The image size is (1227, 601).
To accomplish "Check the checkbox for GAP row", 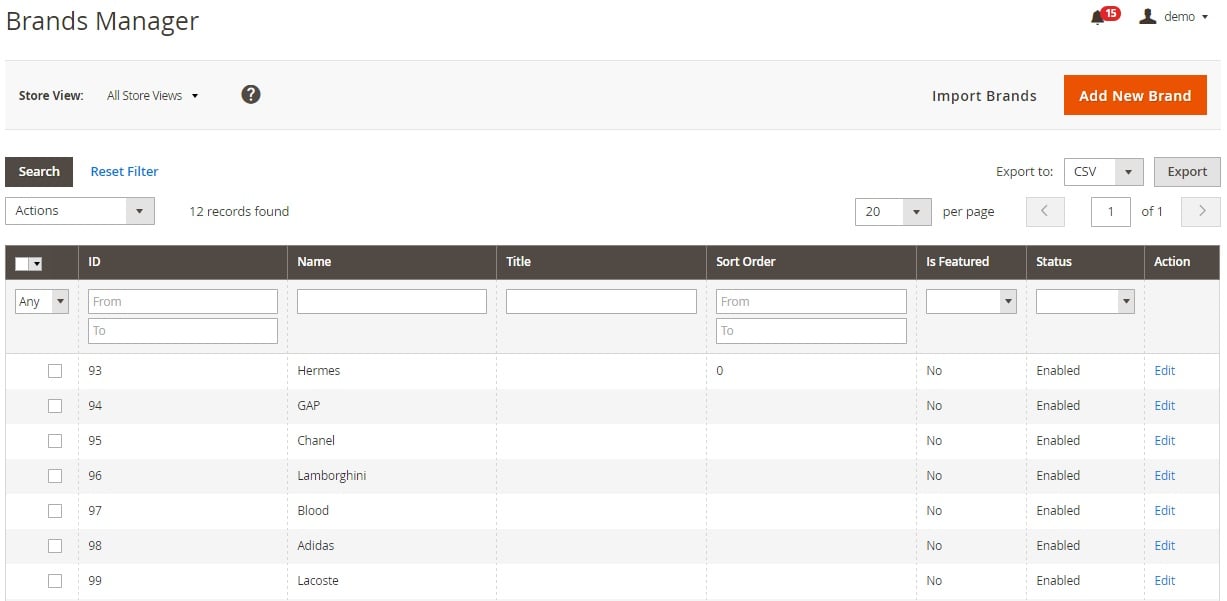I will [x=55, y=406].
